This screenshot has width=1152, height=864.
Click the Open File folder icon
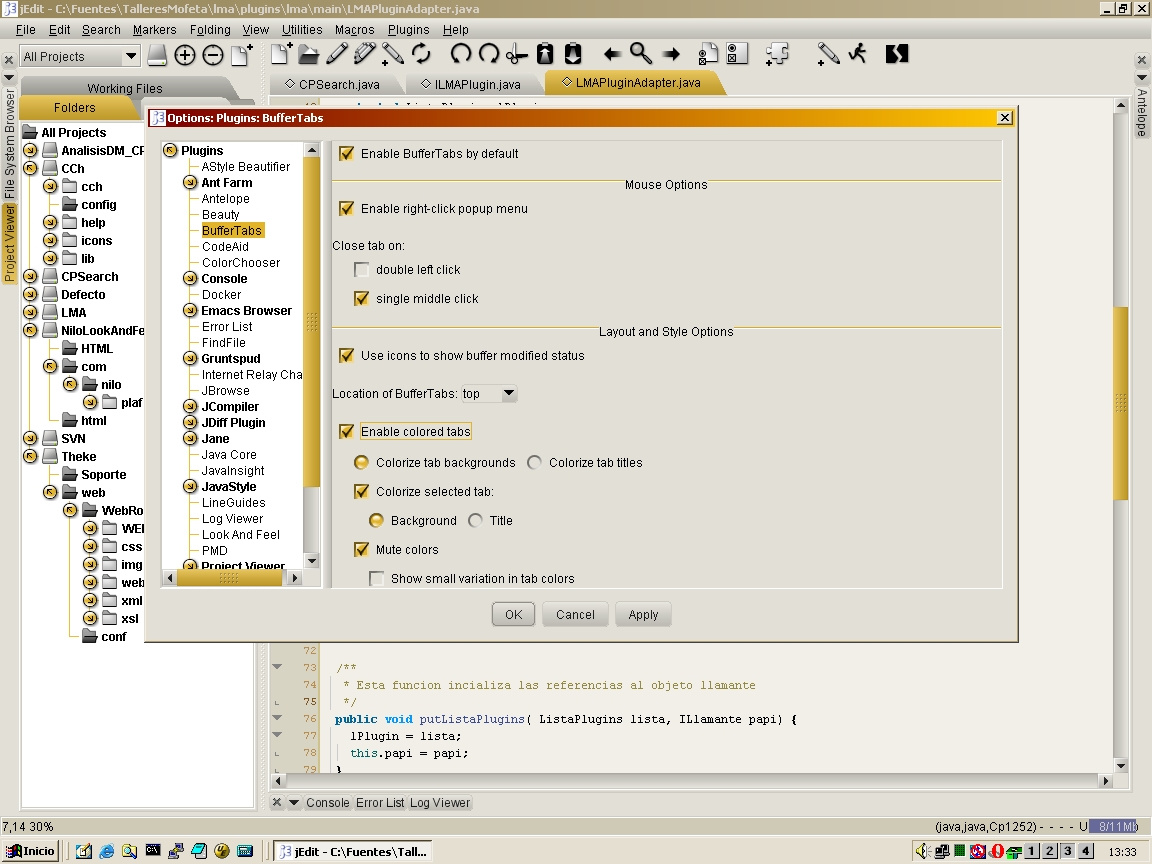(309, 54)
